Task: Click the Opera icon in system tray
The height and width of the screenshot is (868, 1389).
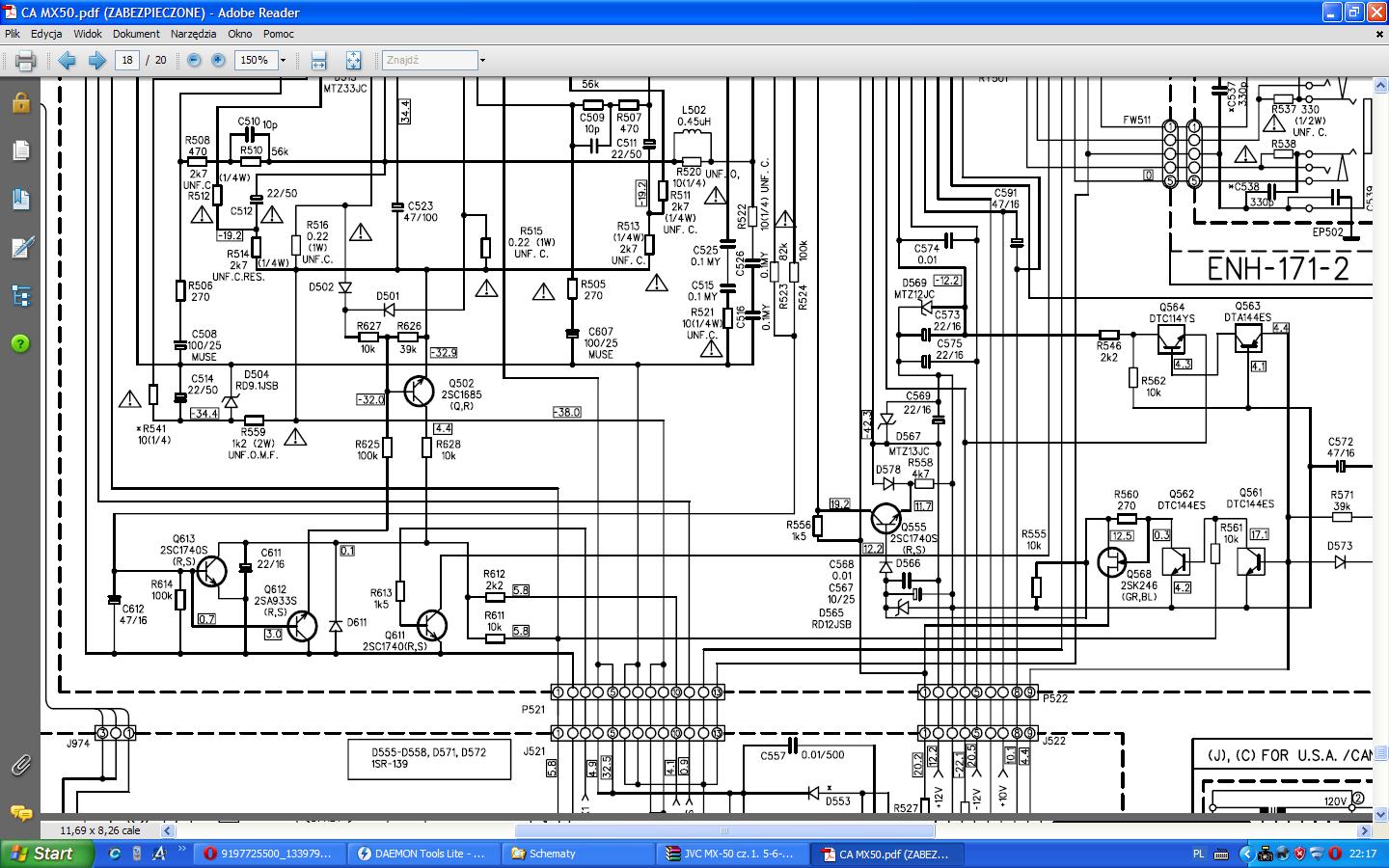Action: (1335, 854)
